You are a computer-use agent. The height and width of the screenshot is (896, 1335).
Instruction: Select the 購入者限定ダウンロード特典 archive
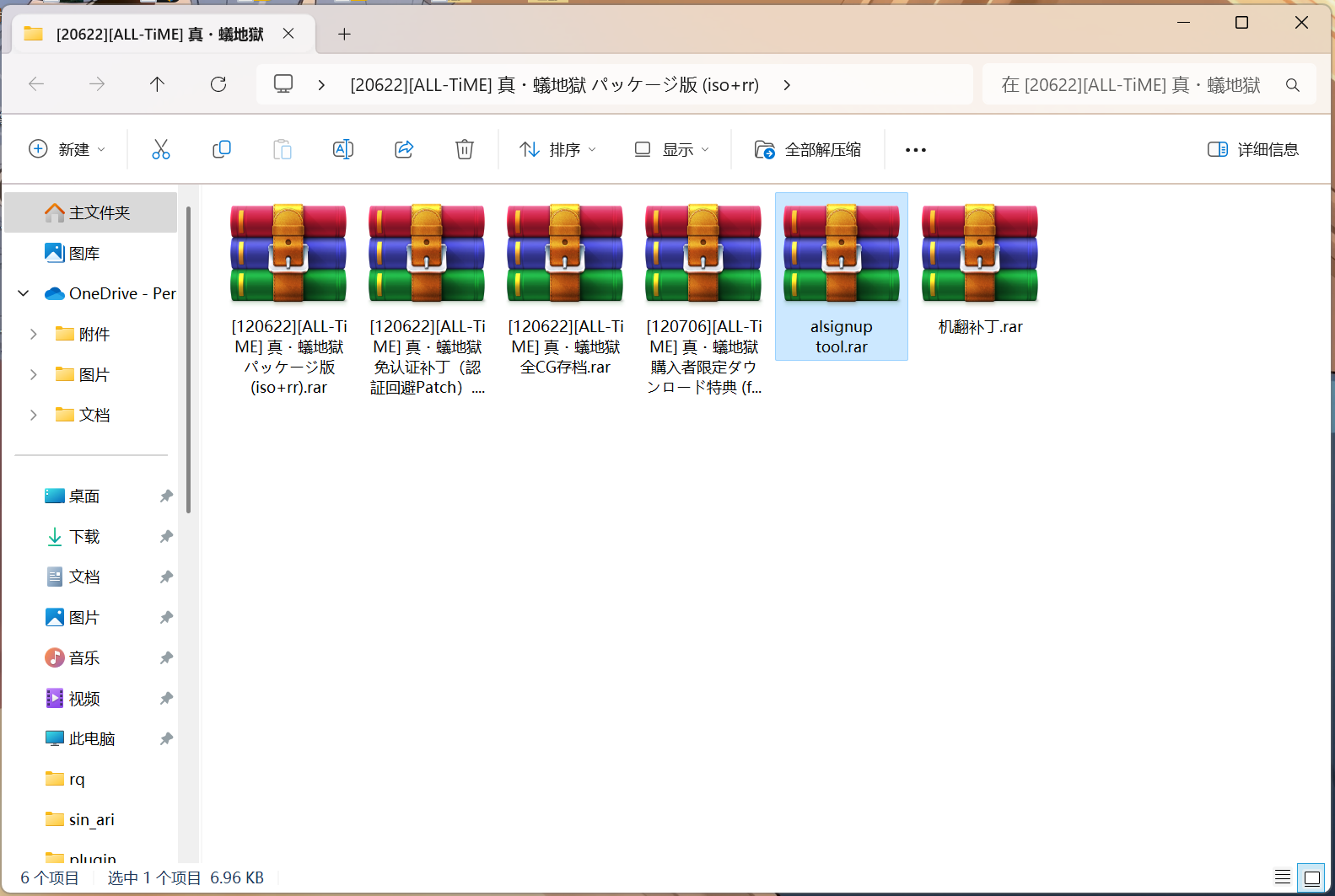tap(703, 297)
